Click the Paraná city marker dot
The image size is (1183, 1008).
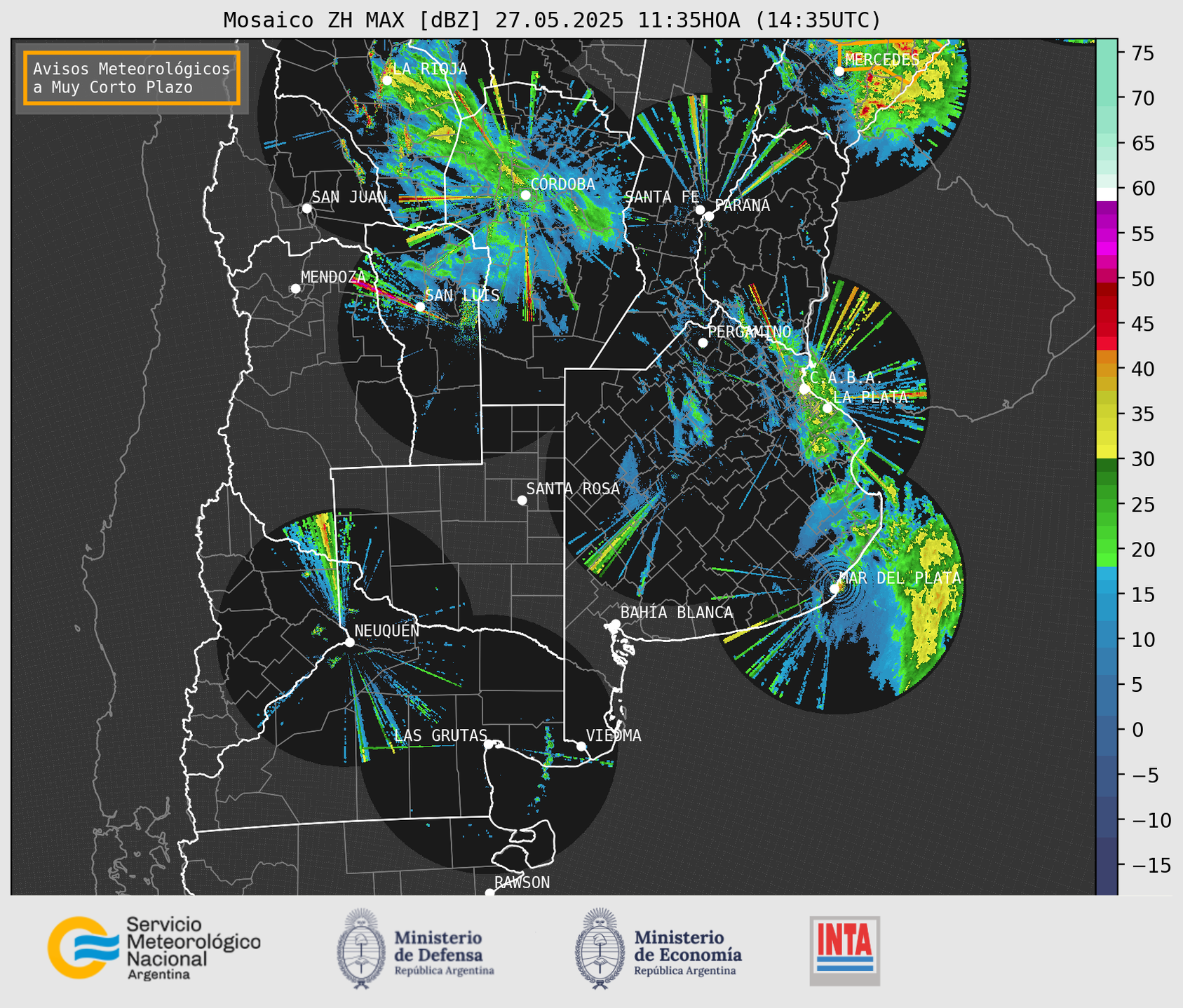click(x=709, y=216)
